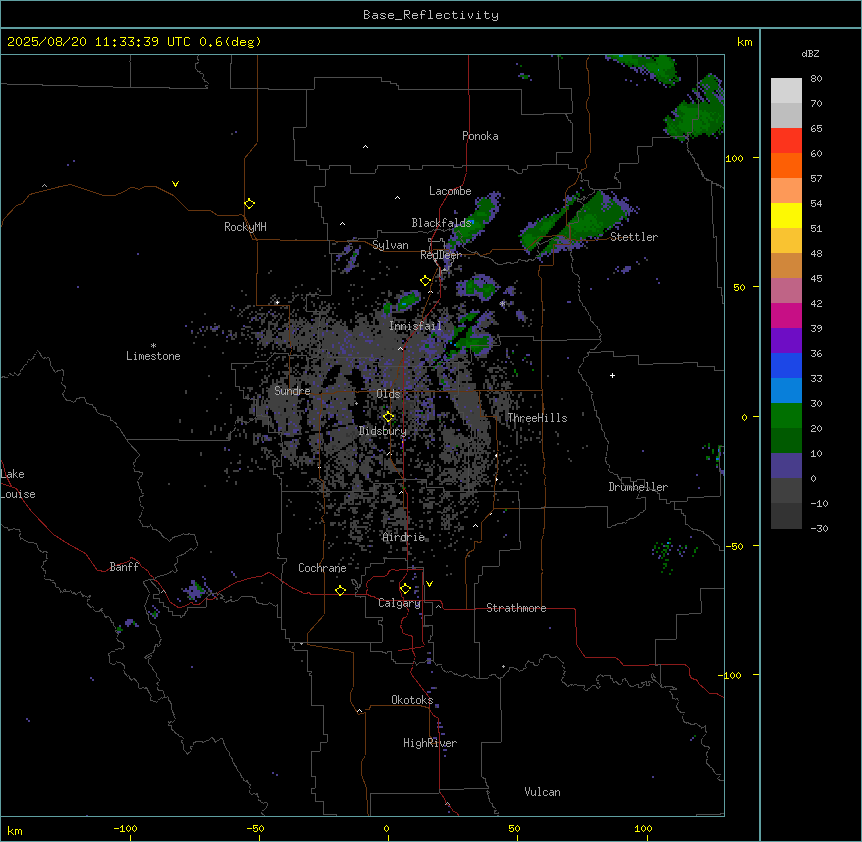Image resolution: width=862 pixels, height=842 pixels.
Task: Select the Didsbury label
Action: pos(383,431)
